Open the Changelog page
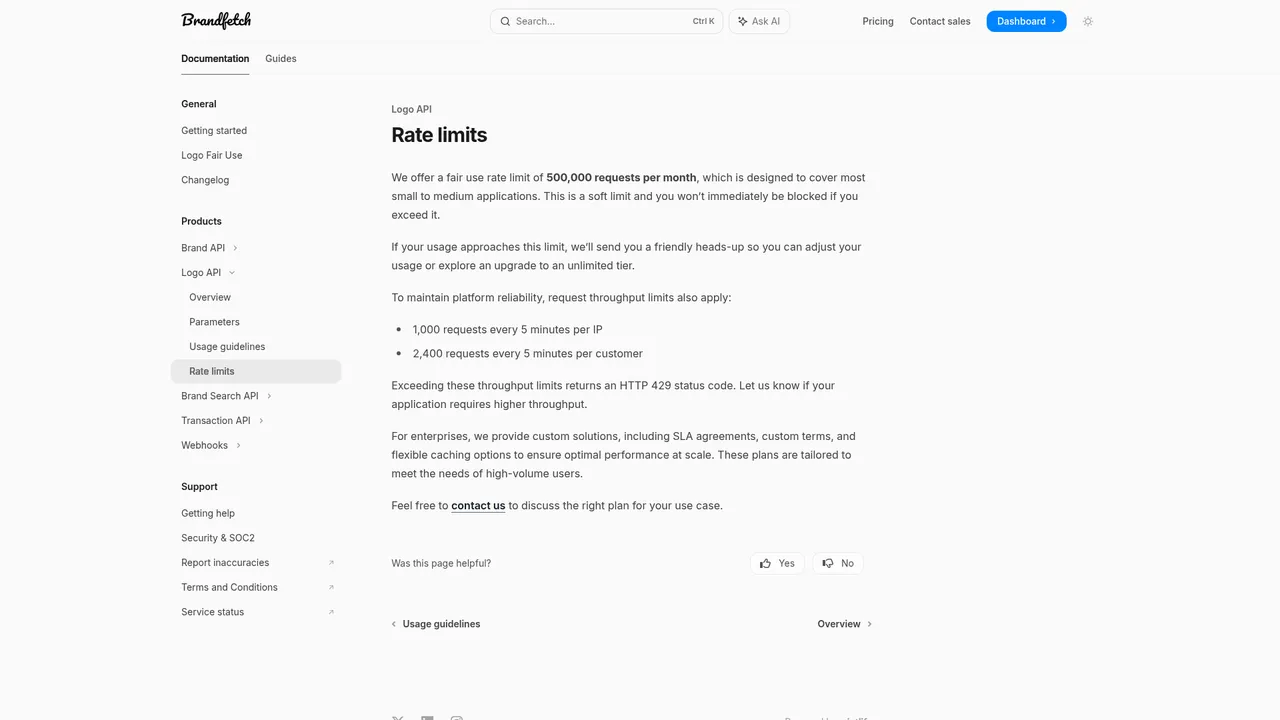 coord(205,180)
